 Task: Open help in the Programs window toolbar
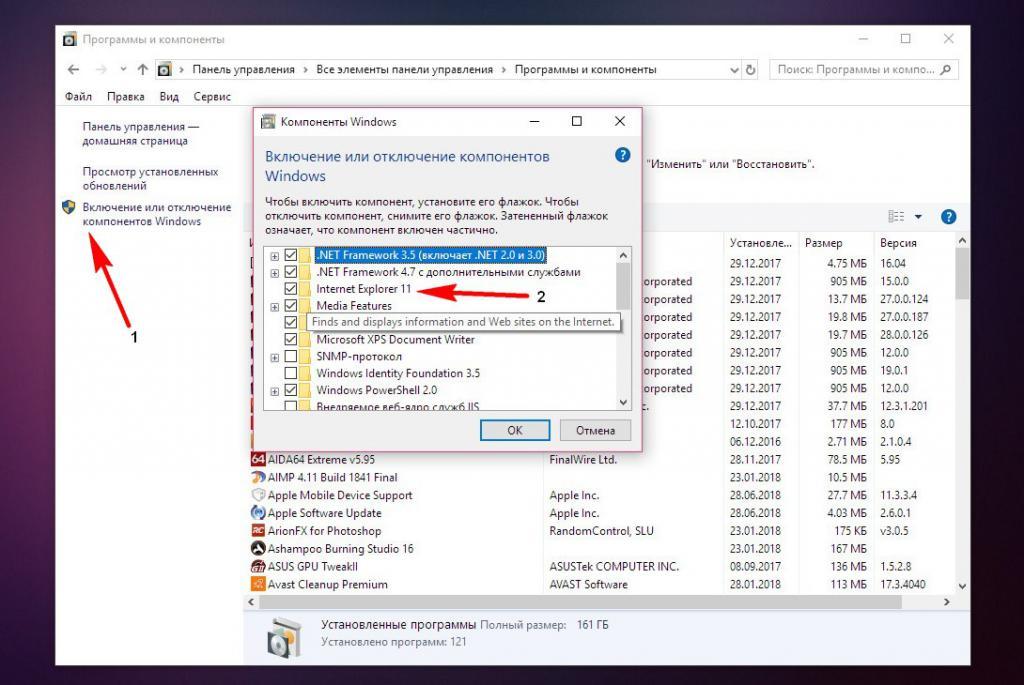[x=948, y=217]
